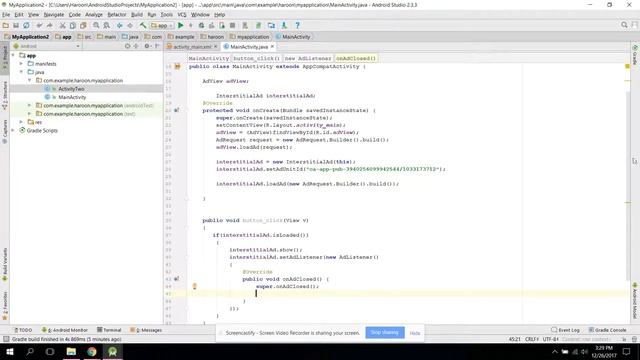Click the Copy toolbar icon

pyautogui.click(x=73, y=25)
